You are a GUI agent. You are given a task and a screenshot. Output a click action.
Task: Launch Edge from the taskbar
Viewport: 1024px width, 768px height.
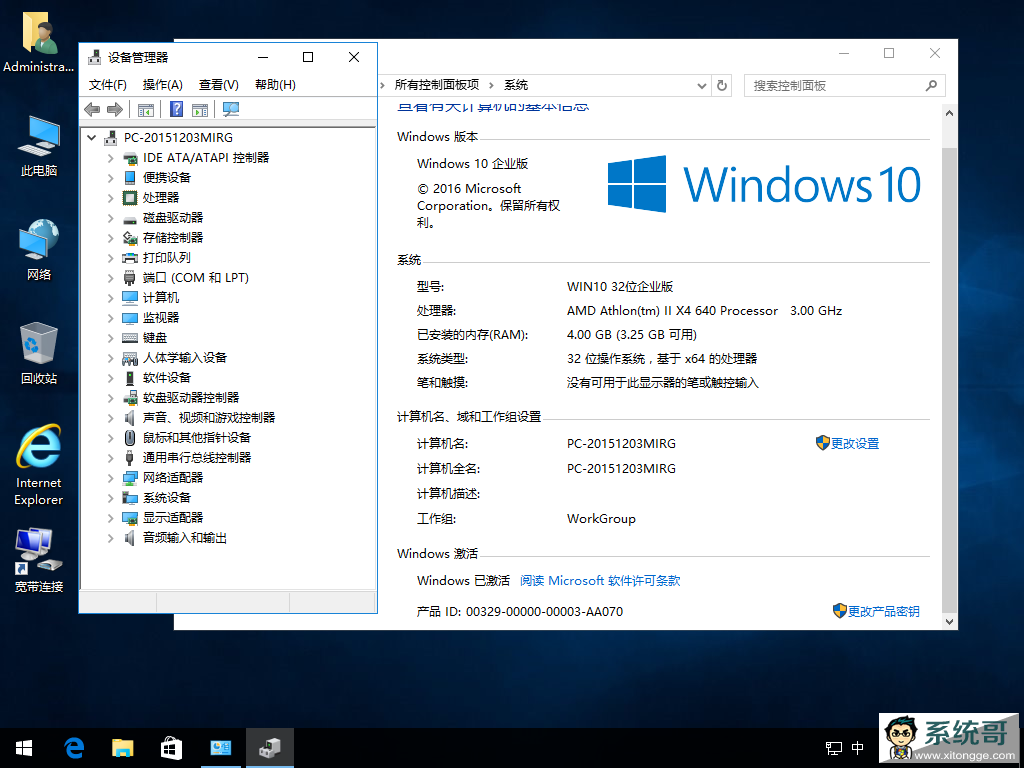[x=74, y=748]
